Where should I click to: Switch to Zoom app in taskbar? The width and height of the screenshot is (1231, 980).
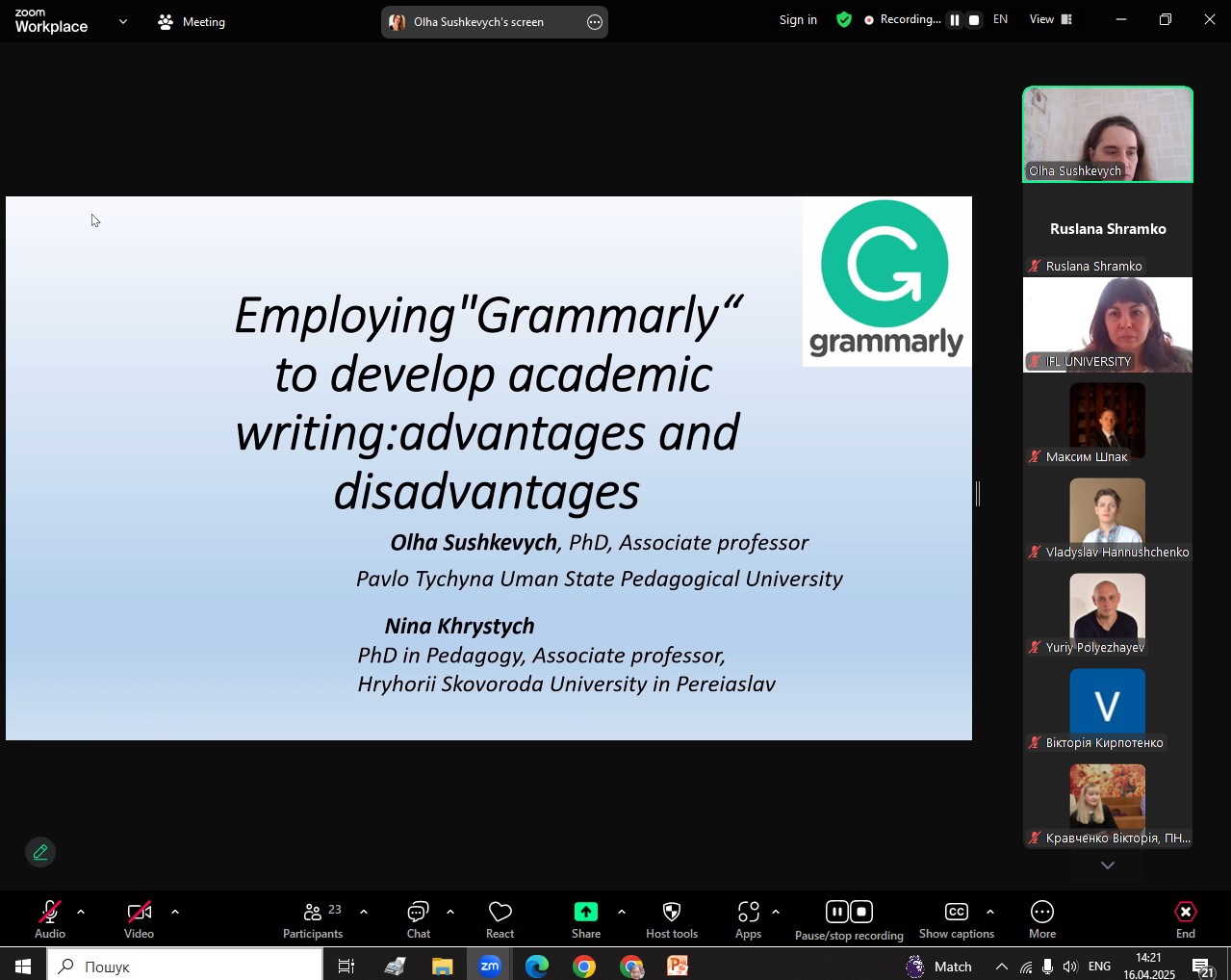[490, 966]
